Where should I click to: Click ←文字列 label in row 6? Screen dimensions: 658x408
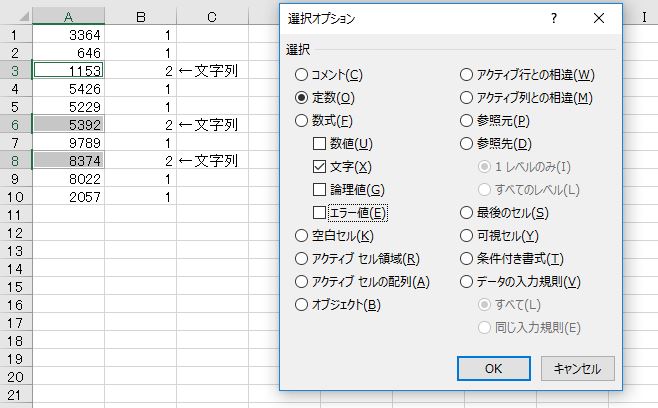[208, 125]
